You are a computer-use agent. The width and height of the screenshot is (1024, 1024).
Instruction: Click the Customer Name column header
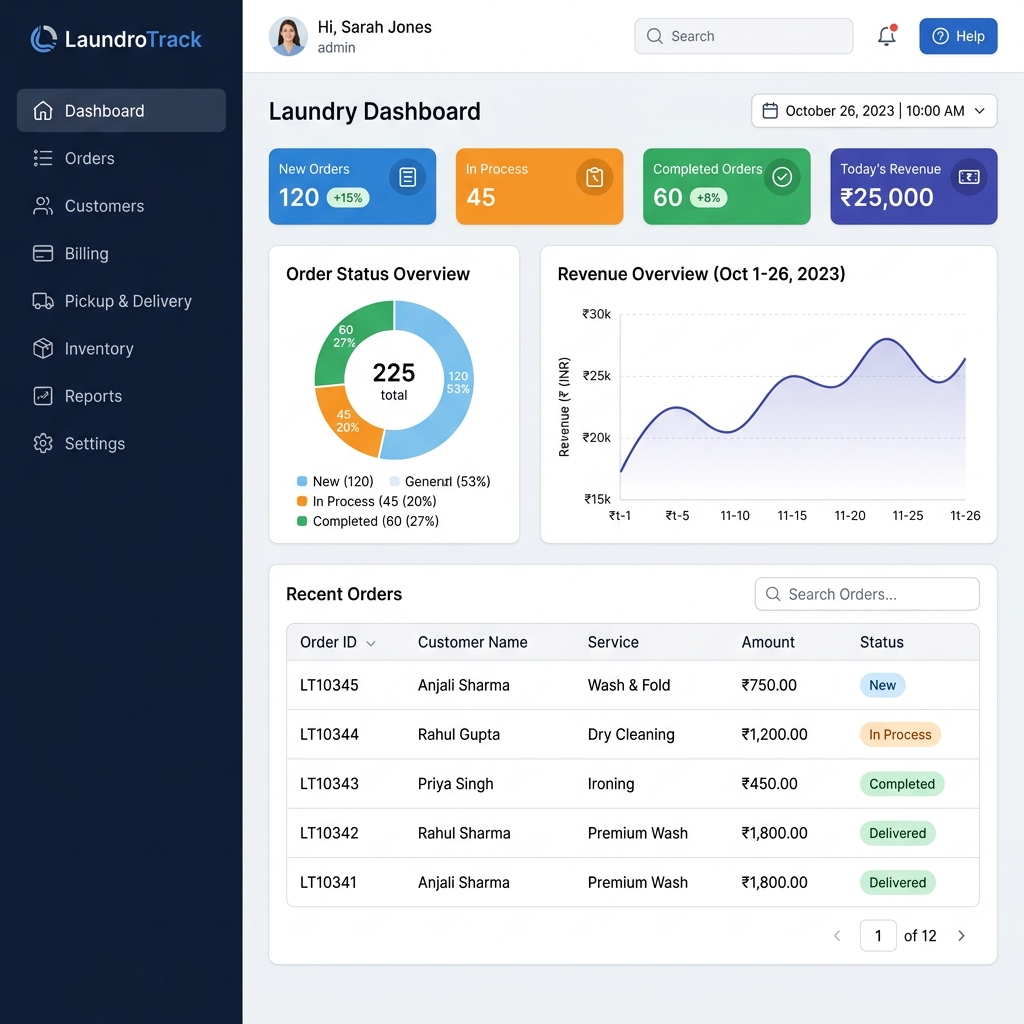point(472,642)
